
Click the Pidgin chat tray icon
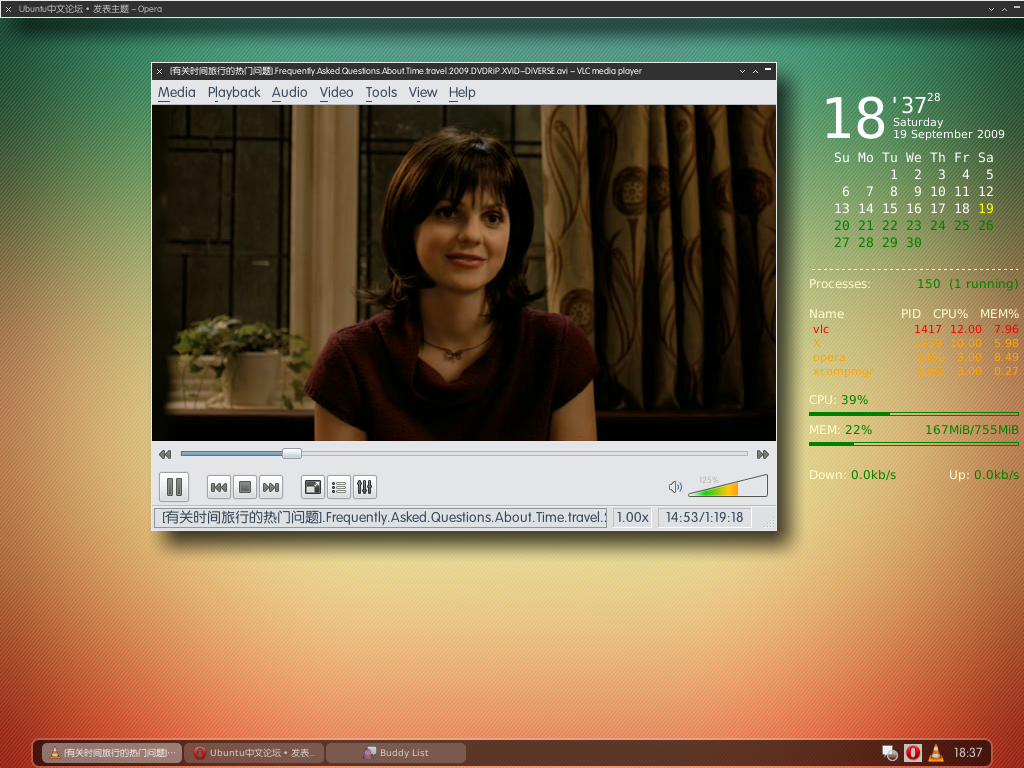889,753
